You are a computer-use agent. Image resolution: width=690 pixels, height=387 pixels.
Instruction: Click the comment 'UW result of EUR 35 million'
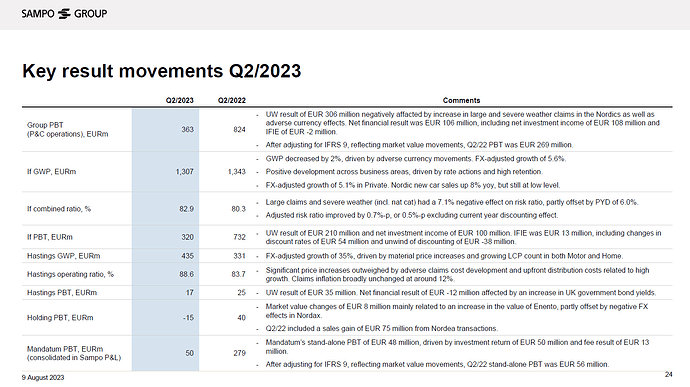tap(461, 293)
